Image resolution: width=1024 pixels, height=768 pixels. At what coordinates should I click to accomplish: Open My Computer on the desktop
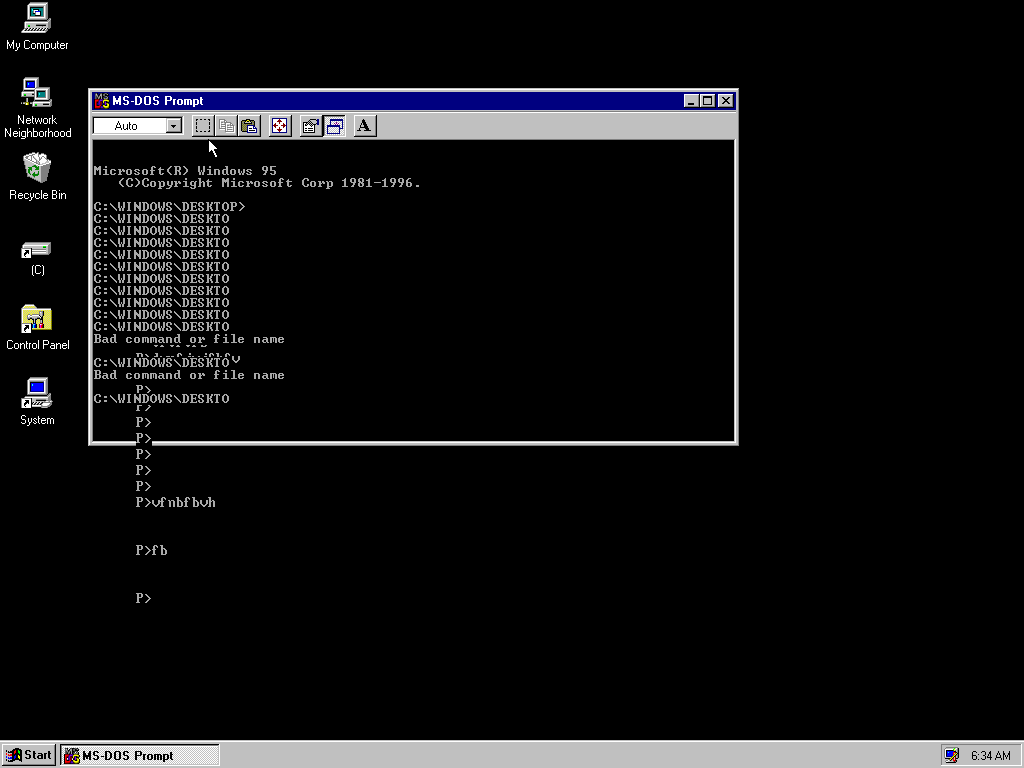(37, 25)
